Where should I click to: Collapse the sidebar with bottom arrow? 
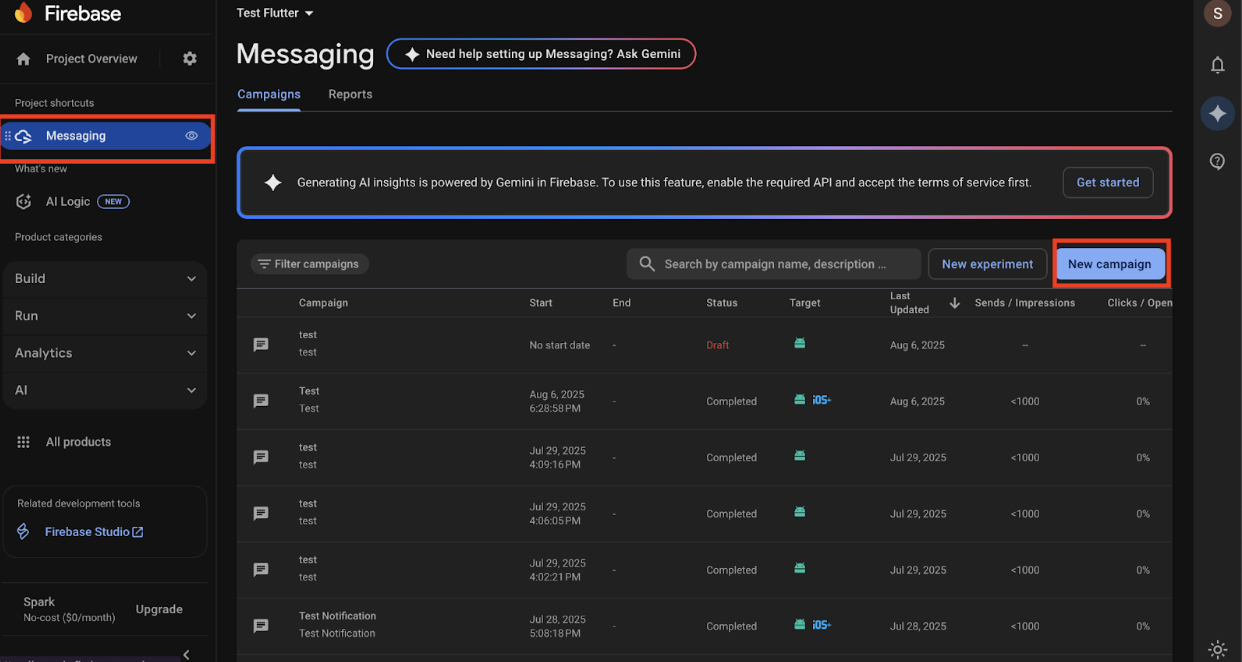[x=186, y=654]
